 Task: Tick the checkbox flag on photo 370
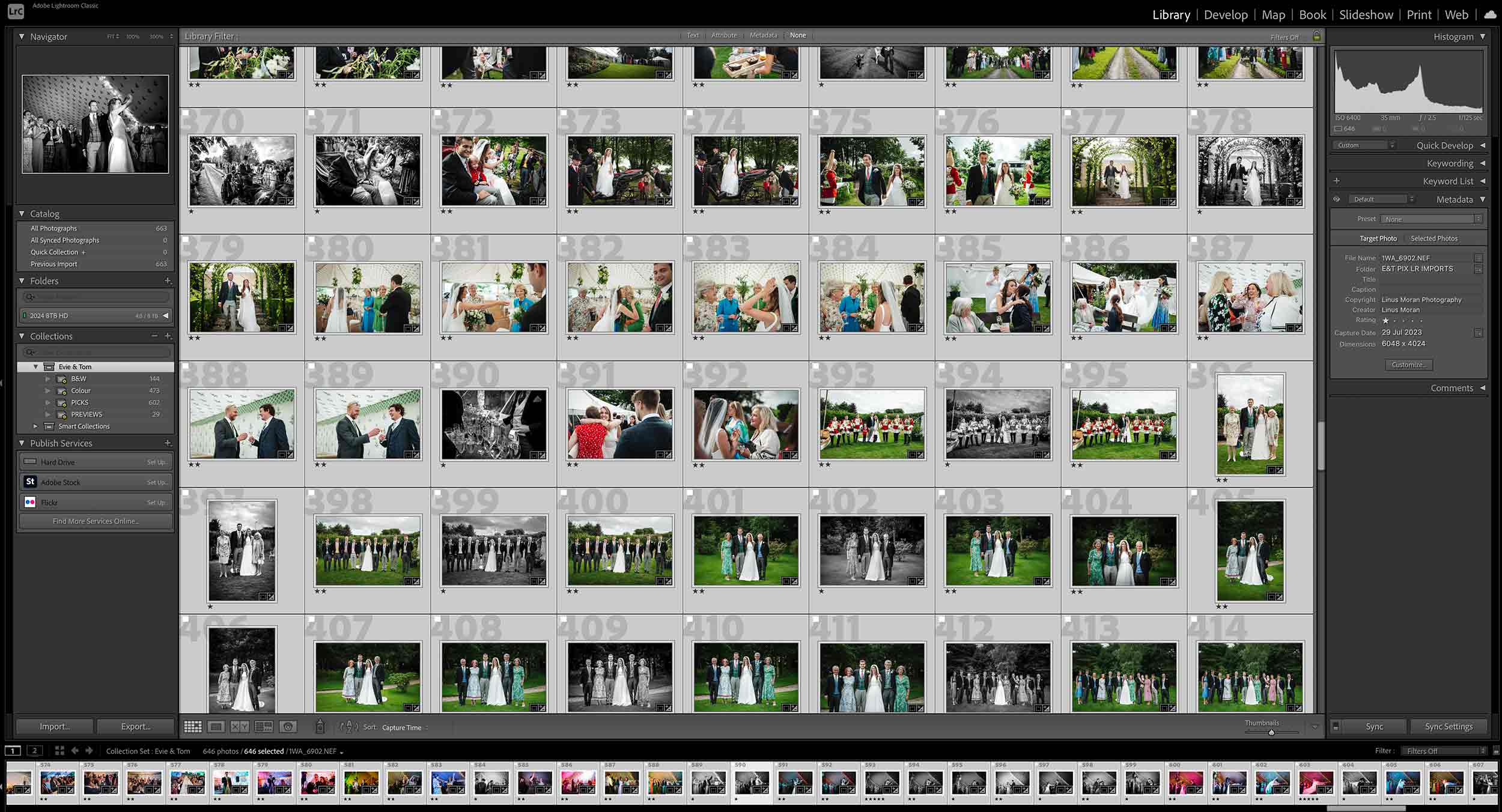[x=186, y=113]
